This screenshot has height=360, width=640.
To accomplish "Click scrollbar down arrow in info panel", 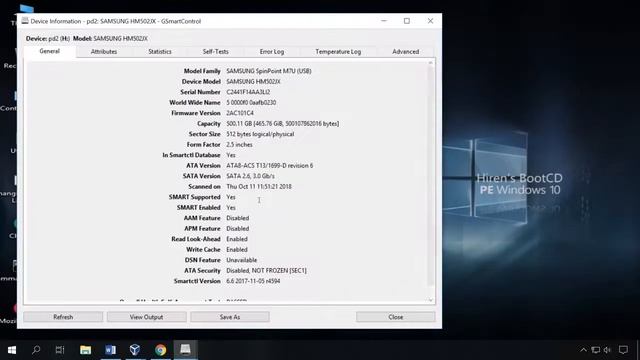I will tap(430, 300).
